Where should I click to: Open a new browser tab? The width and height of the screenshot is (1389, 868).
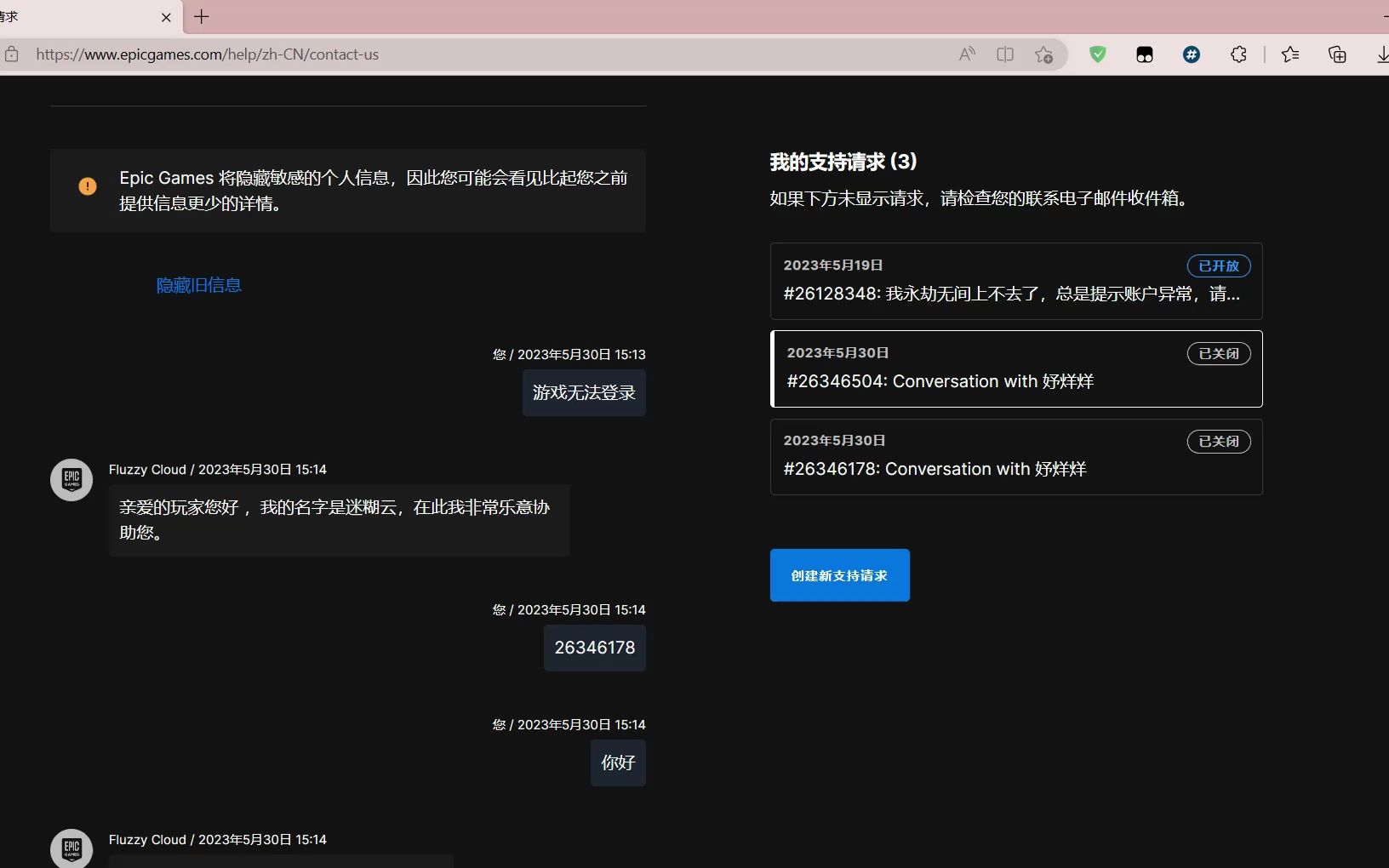tap(202, 17)
